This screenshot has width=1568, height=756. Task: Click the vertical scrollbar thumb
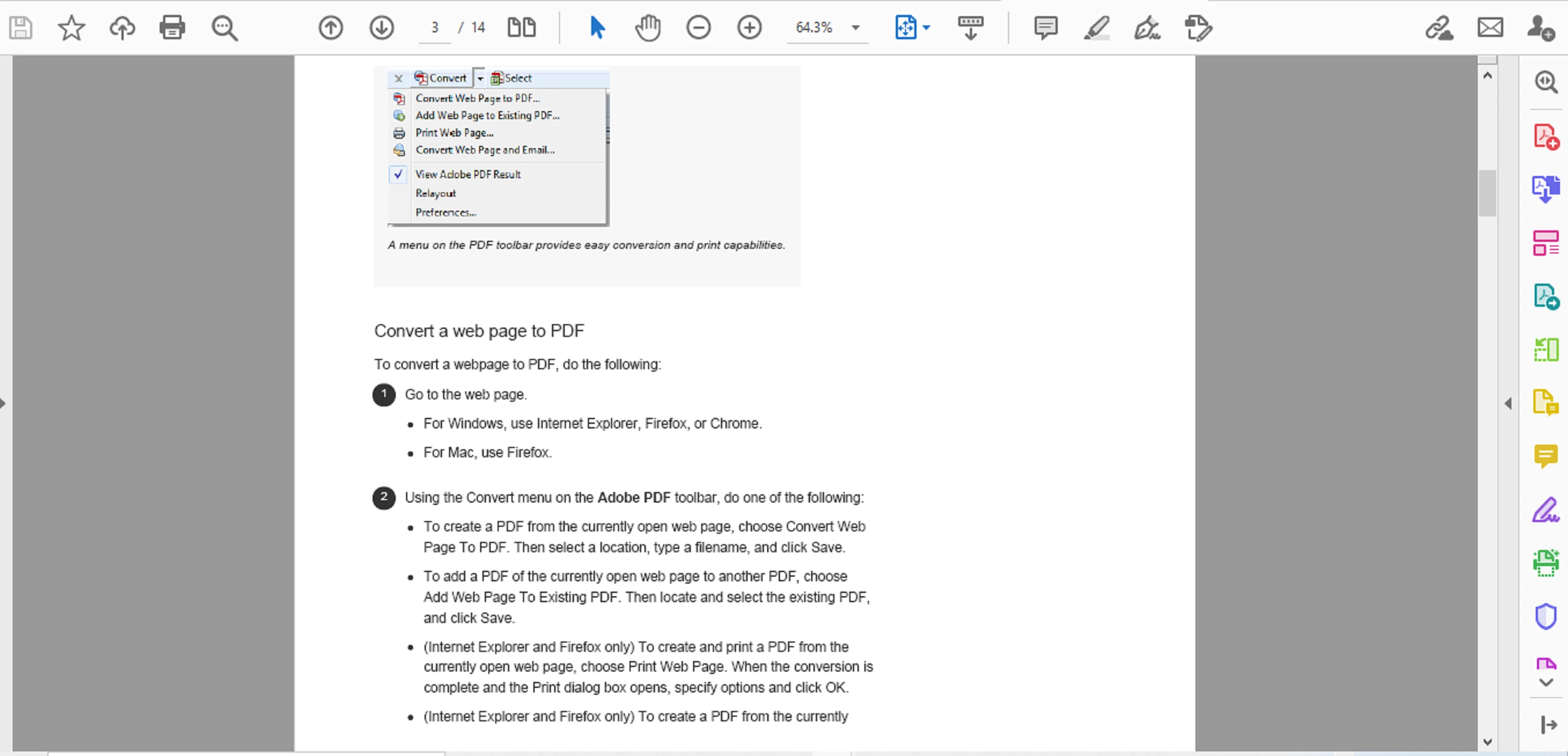pos(1487,193)
